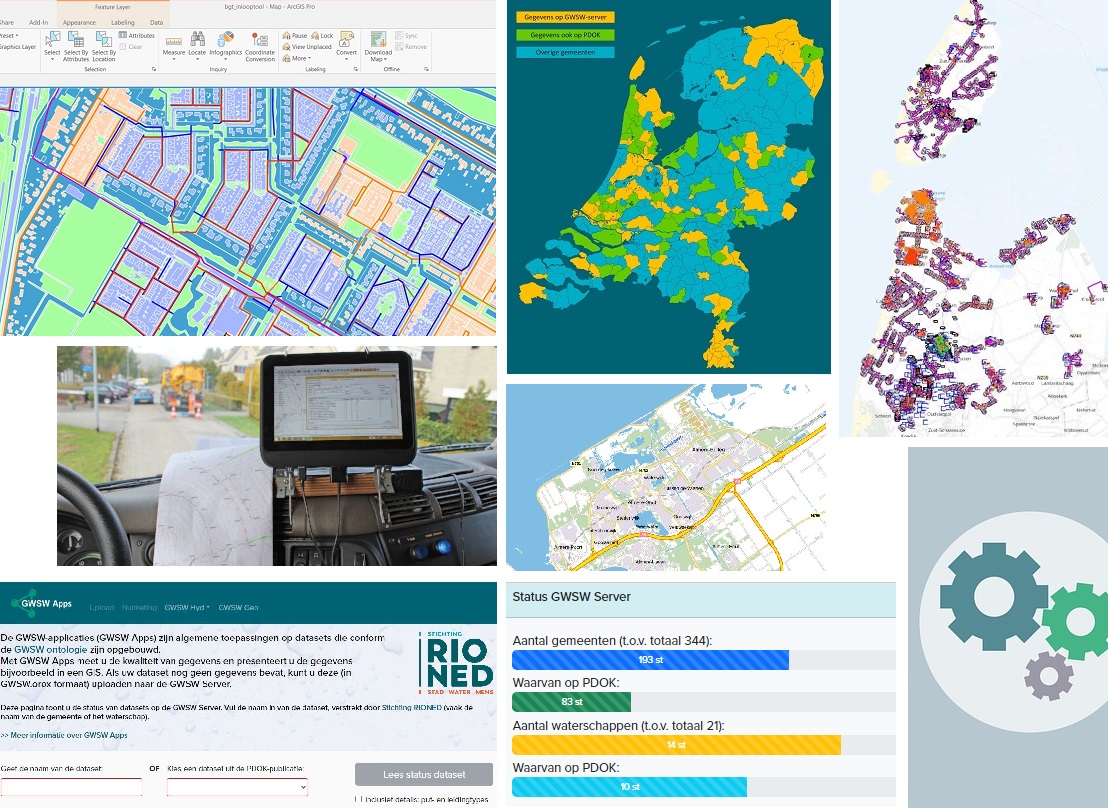
Task: Expand the PDOK-publicatie dataset dropdown
Action: 237,787
